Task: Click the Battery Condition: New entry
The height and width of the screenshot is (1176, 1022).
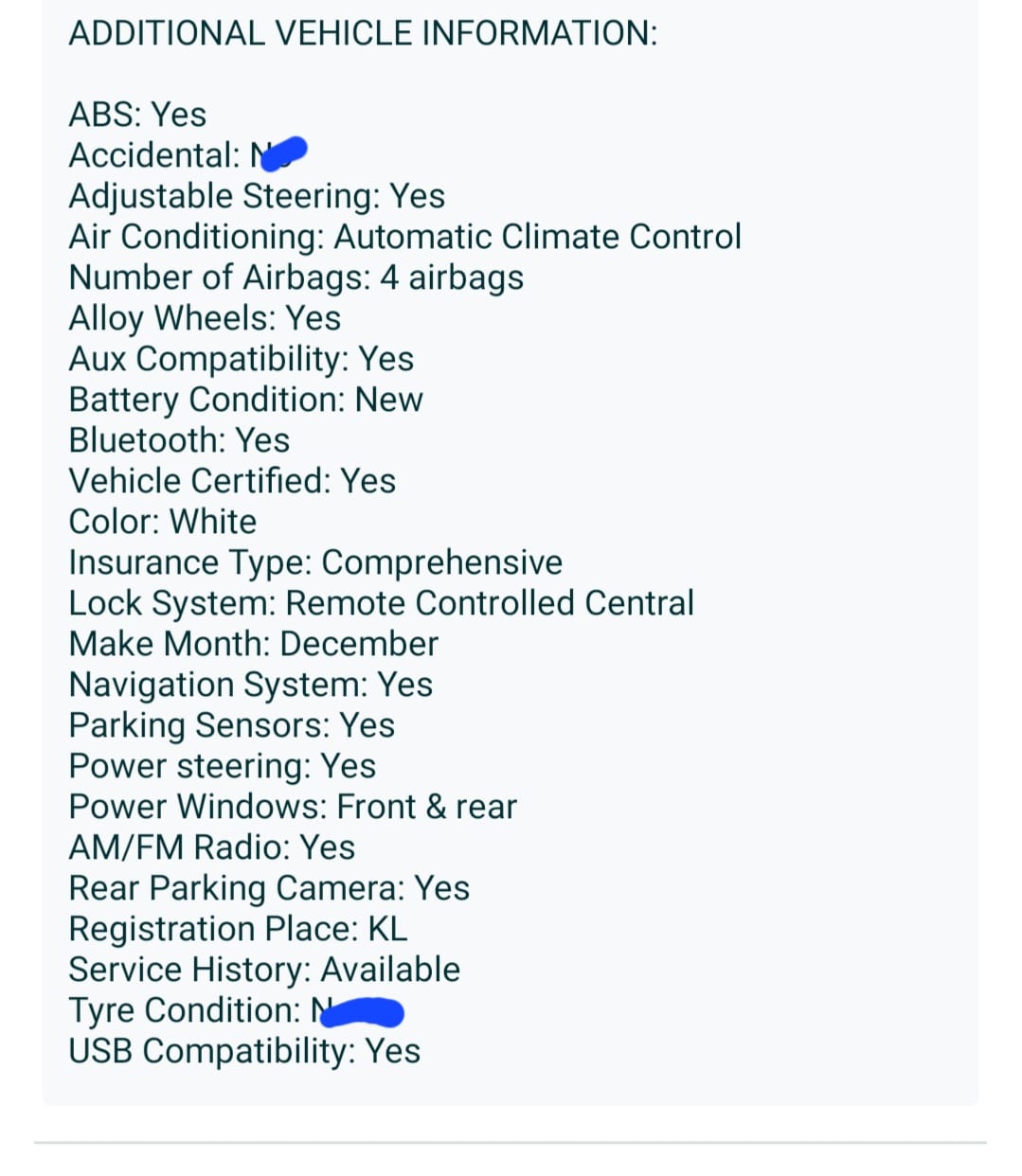Action: pos(245,400)
